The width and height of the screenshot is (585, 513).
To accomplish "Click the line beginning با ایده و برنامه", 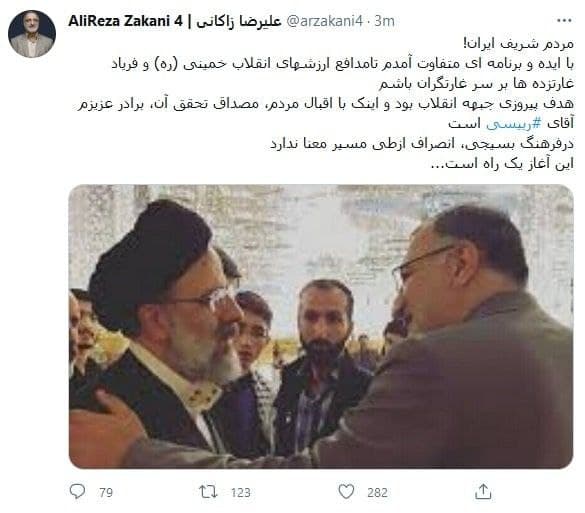I will (x=342, y=64).
